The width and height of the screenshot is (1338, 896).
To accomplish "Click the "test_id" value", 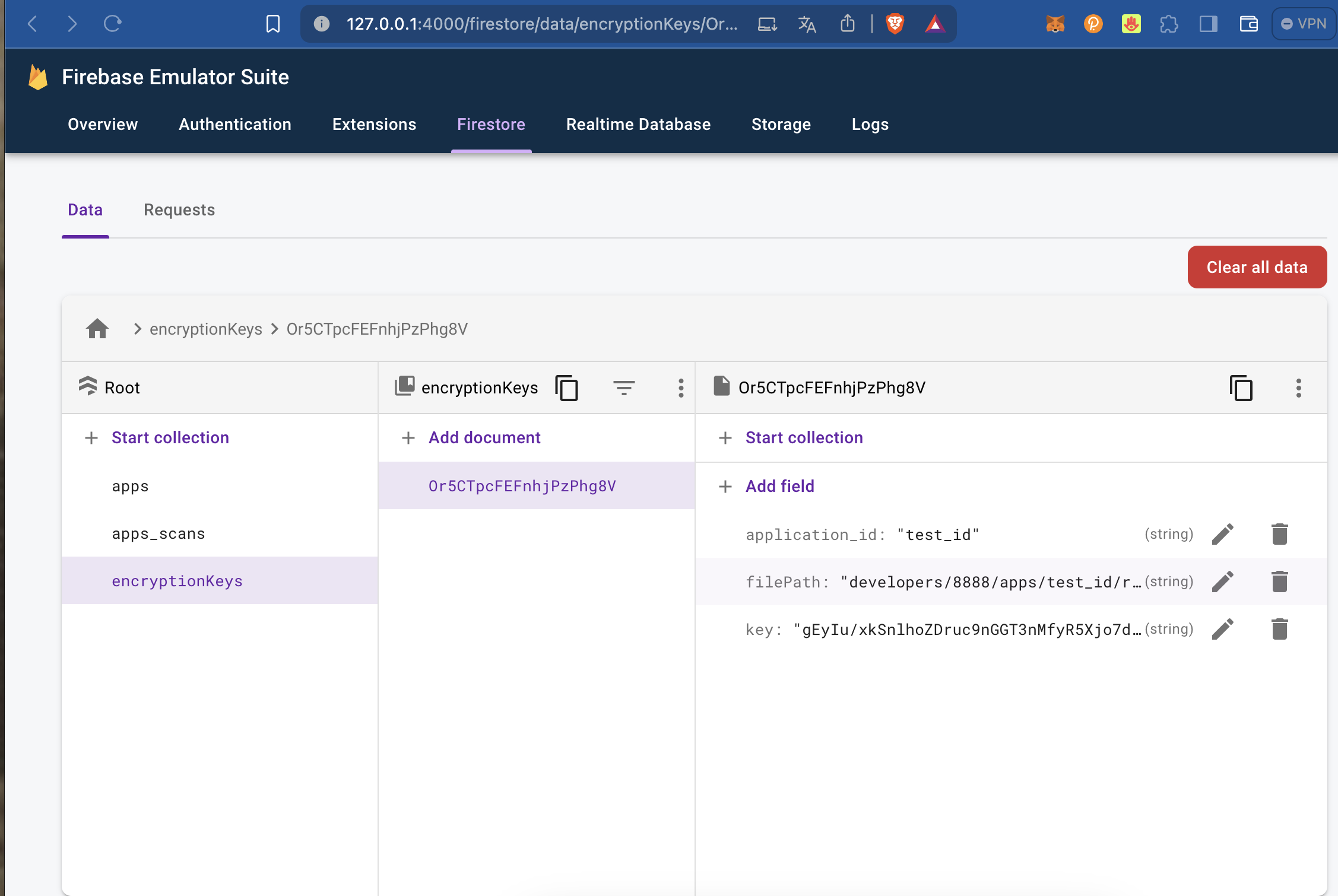I will pyautogui.click(x=937, y=534).
